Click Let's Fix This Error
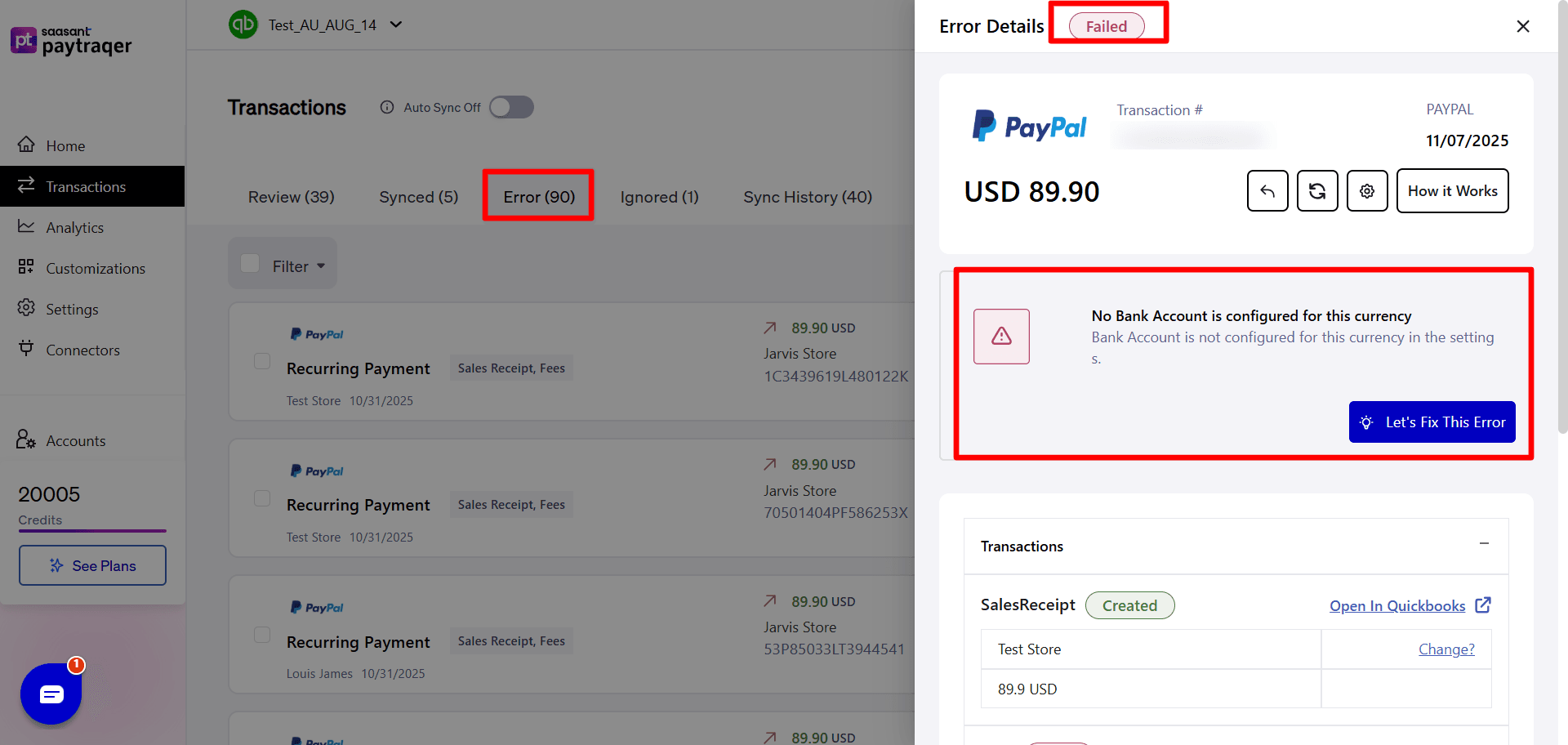This screenshot has width=1568, height=745. click(1432, 422)
